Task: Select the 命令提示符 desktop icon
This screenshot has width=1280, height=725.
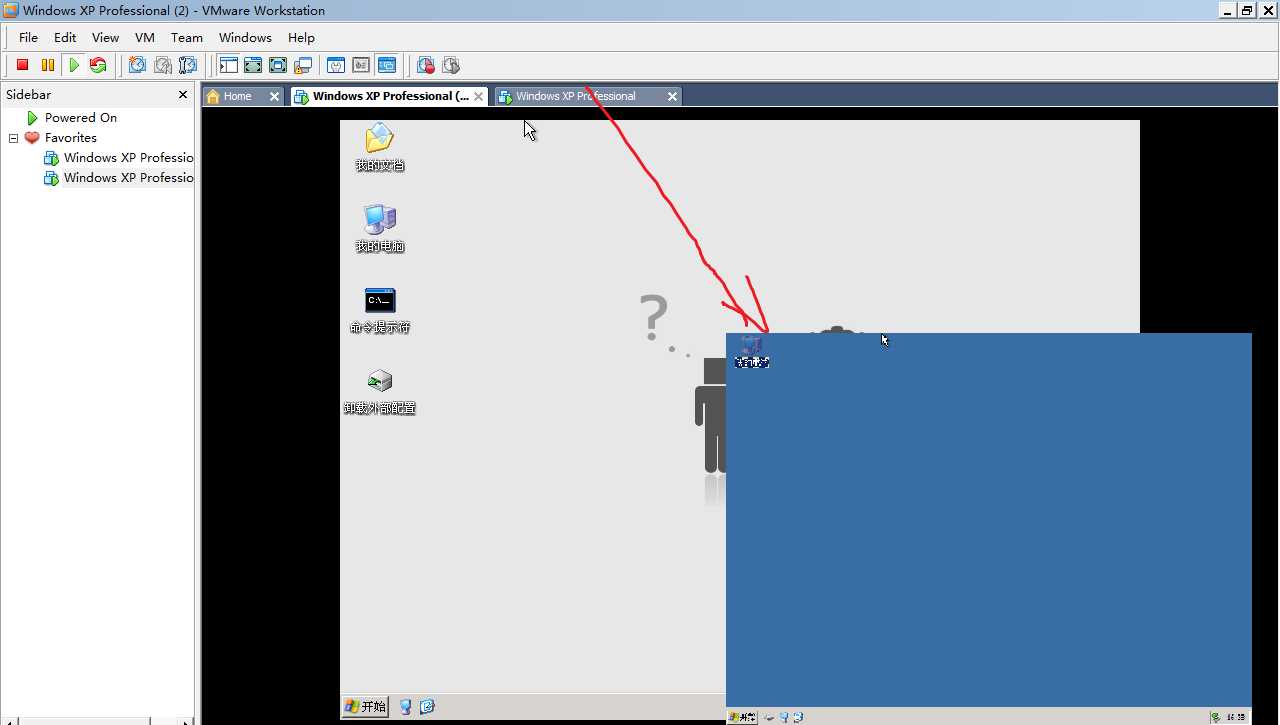Action: [x=380, y=310]
